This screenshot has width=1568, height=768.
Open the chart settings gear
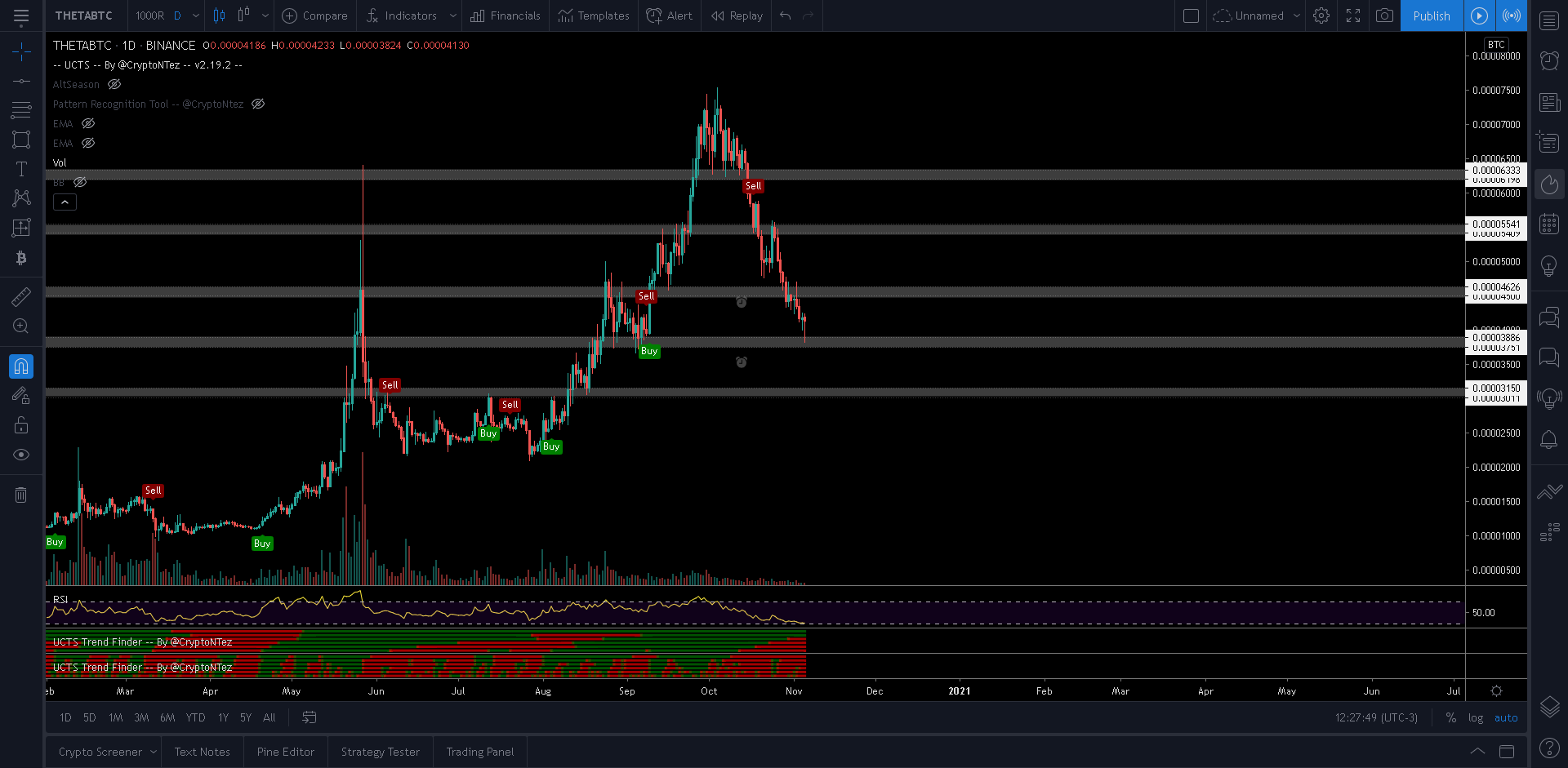(1321, 16)
